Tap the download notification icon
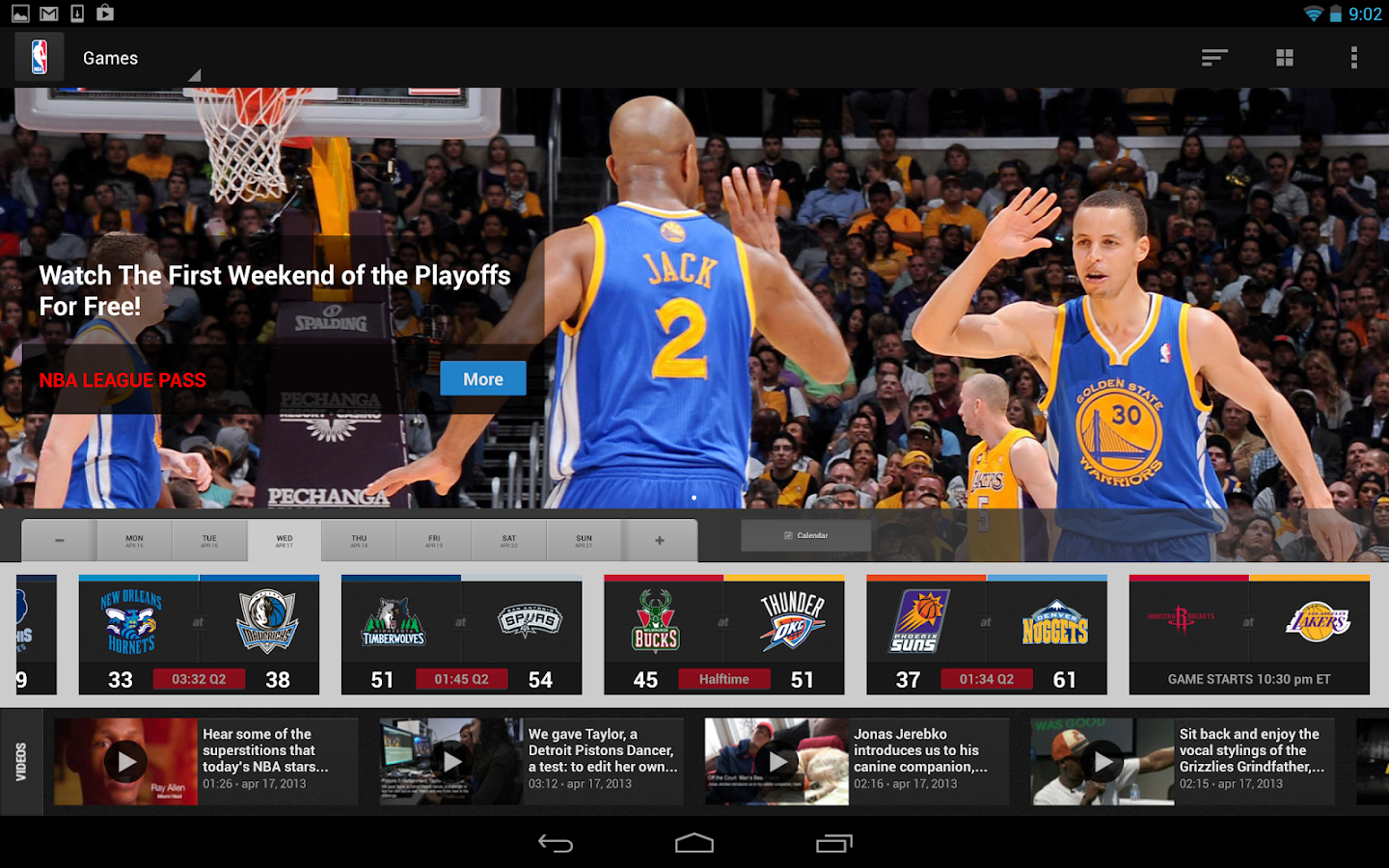The image size is (1389, 868). [x=77, y=14]
